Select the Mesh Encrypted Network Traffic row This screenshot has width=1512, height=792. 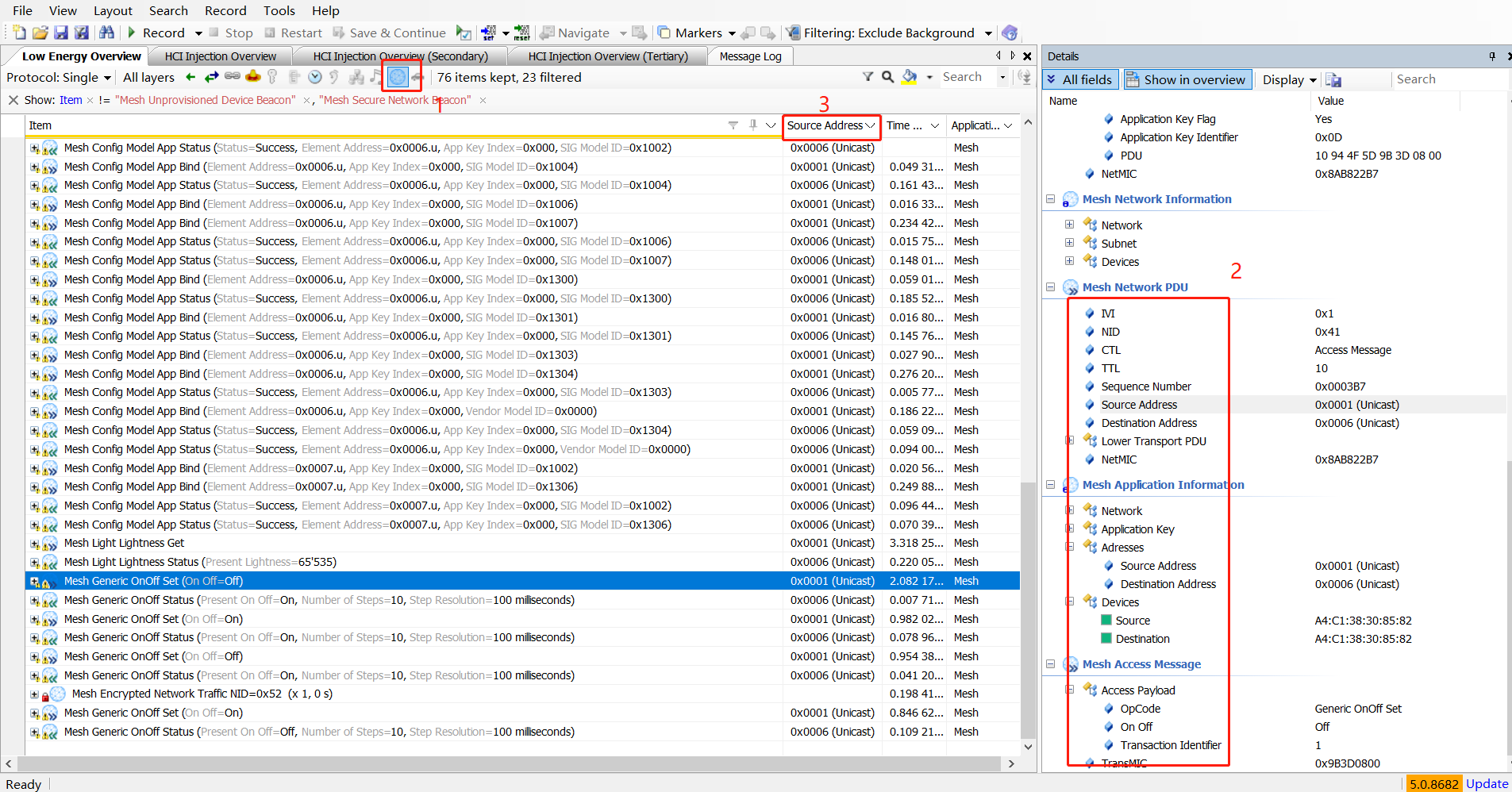pyautogui.click(x=522, y=694)
